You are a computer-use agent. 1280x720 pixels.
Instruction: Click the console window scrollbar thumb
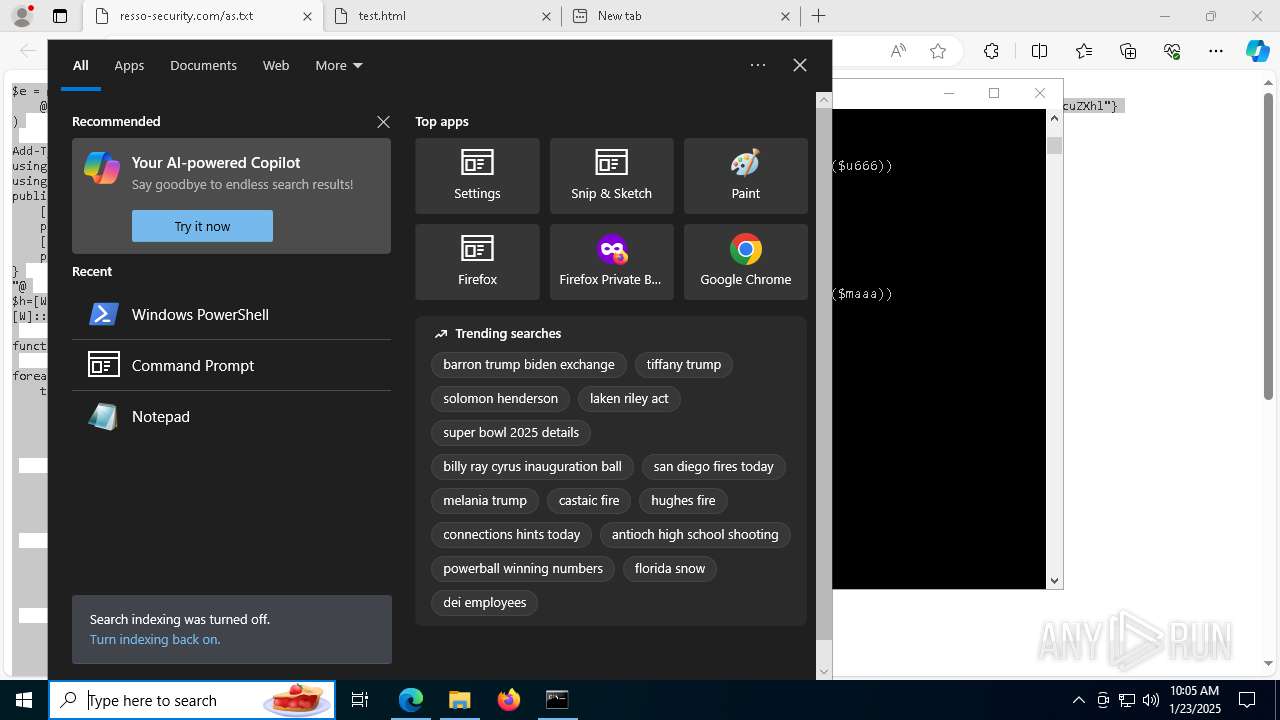click(1054, 145)
